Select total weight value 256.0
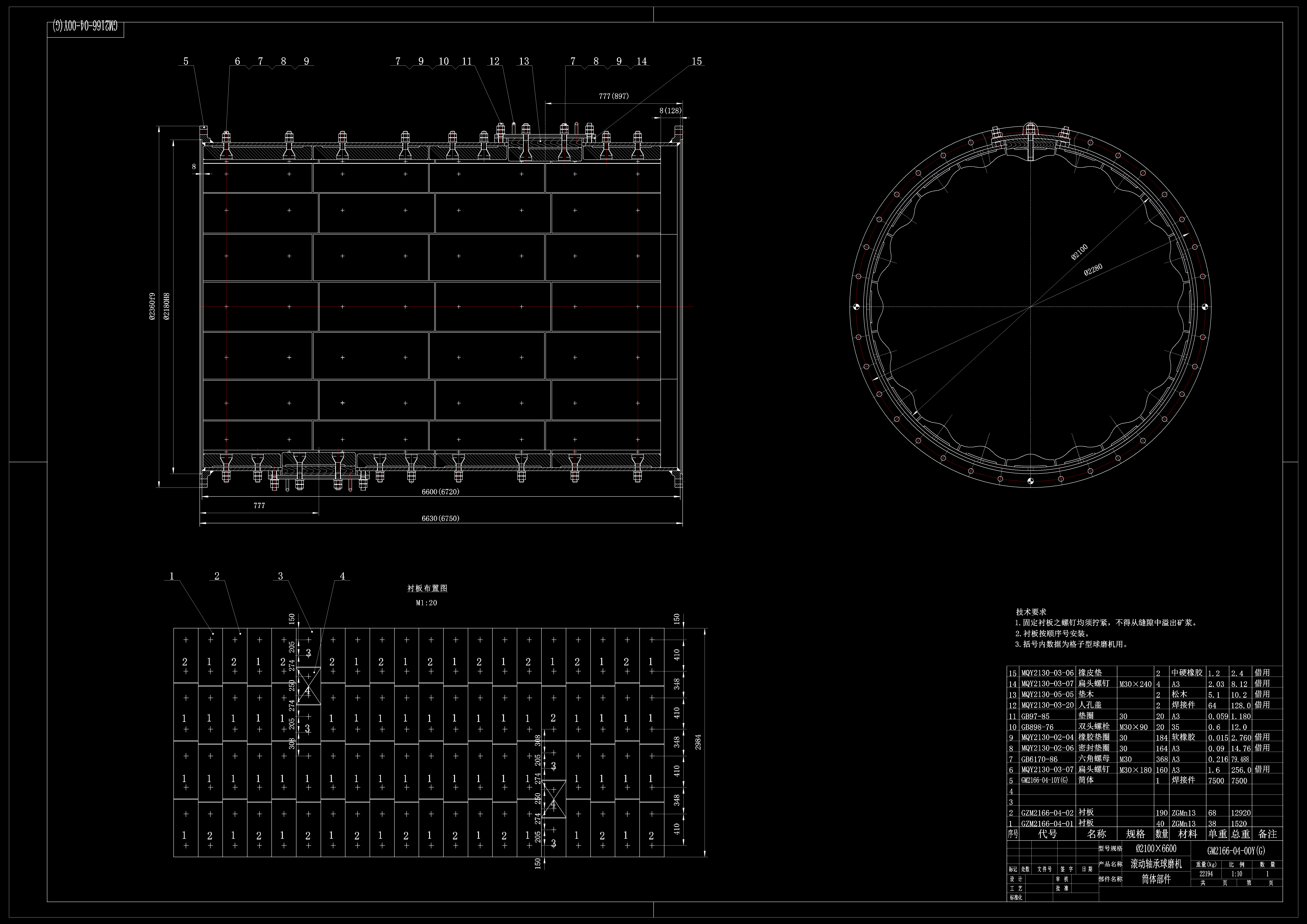The height and width of the screenshot is (924, 1307). pos(1241,770)
